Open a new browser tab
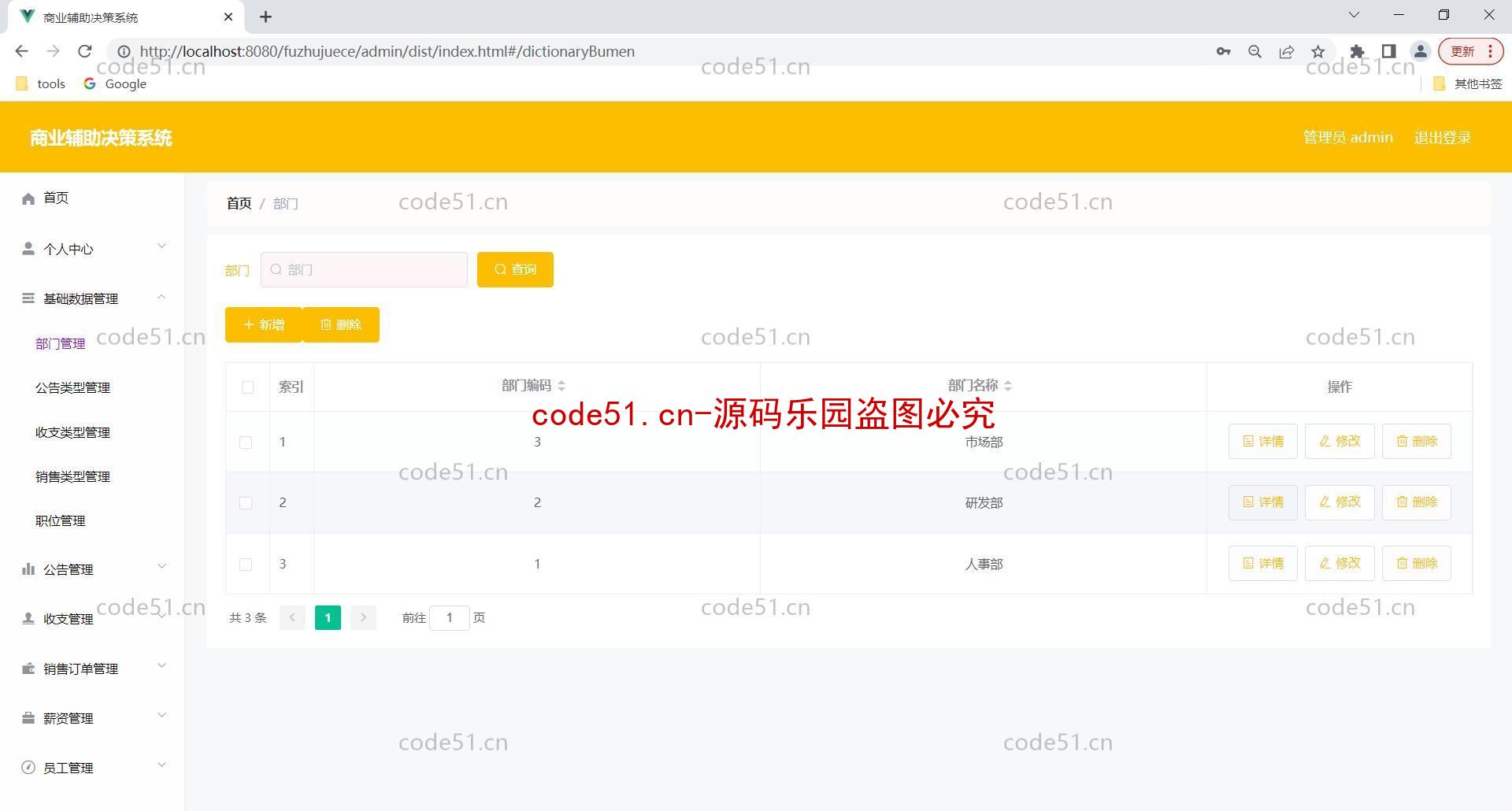 point(266,17)
